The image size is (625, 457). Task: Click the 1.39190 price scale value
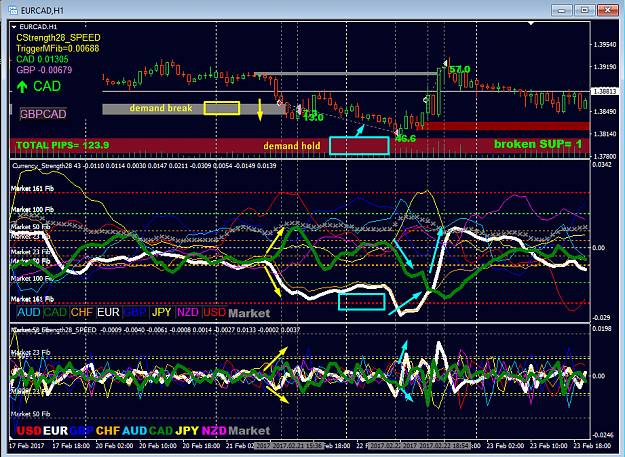[605, 67]
